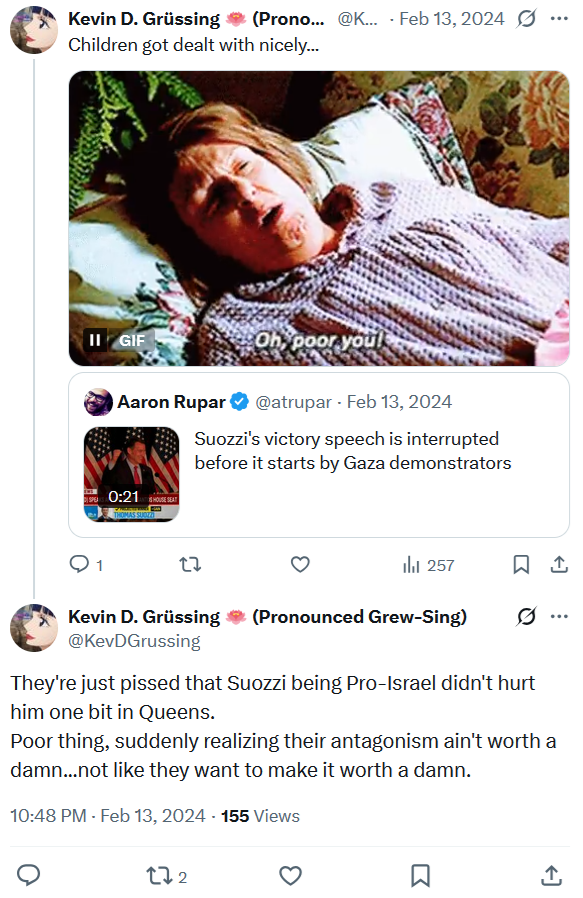
Task: View analytics showing 257 views
Action: [428, 565]
